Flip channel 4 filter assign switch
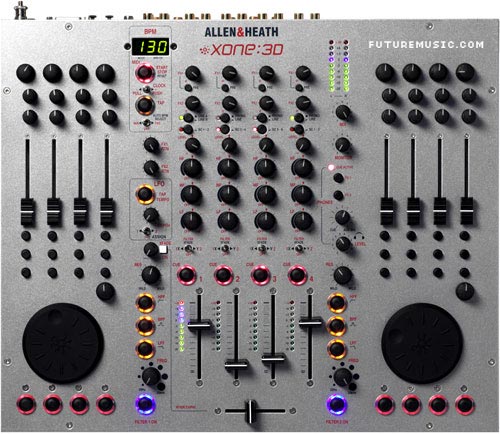This screenshot has height=434, width=500. coord(299,248)
